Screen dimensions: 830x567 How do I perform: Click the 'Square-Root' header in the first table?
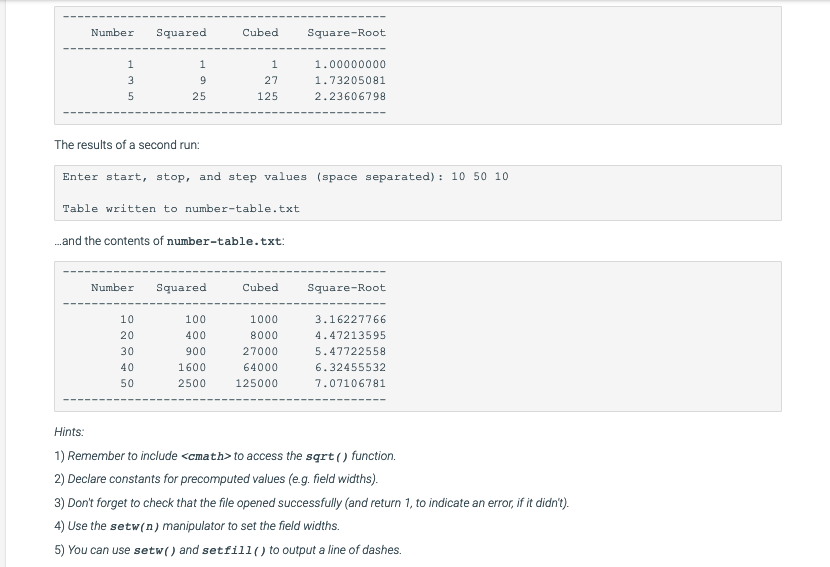tap(347, 33)
